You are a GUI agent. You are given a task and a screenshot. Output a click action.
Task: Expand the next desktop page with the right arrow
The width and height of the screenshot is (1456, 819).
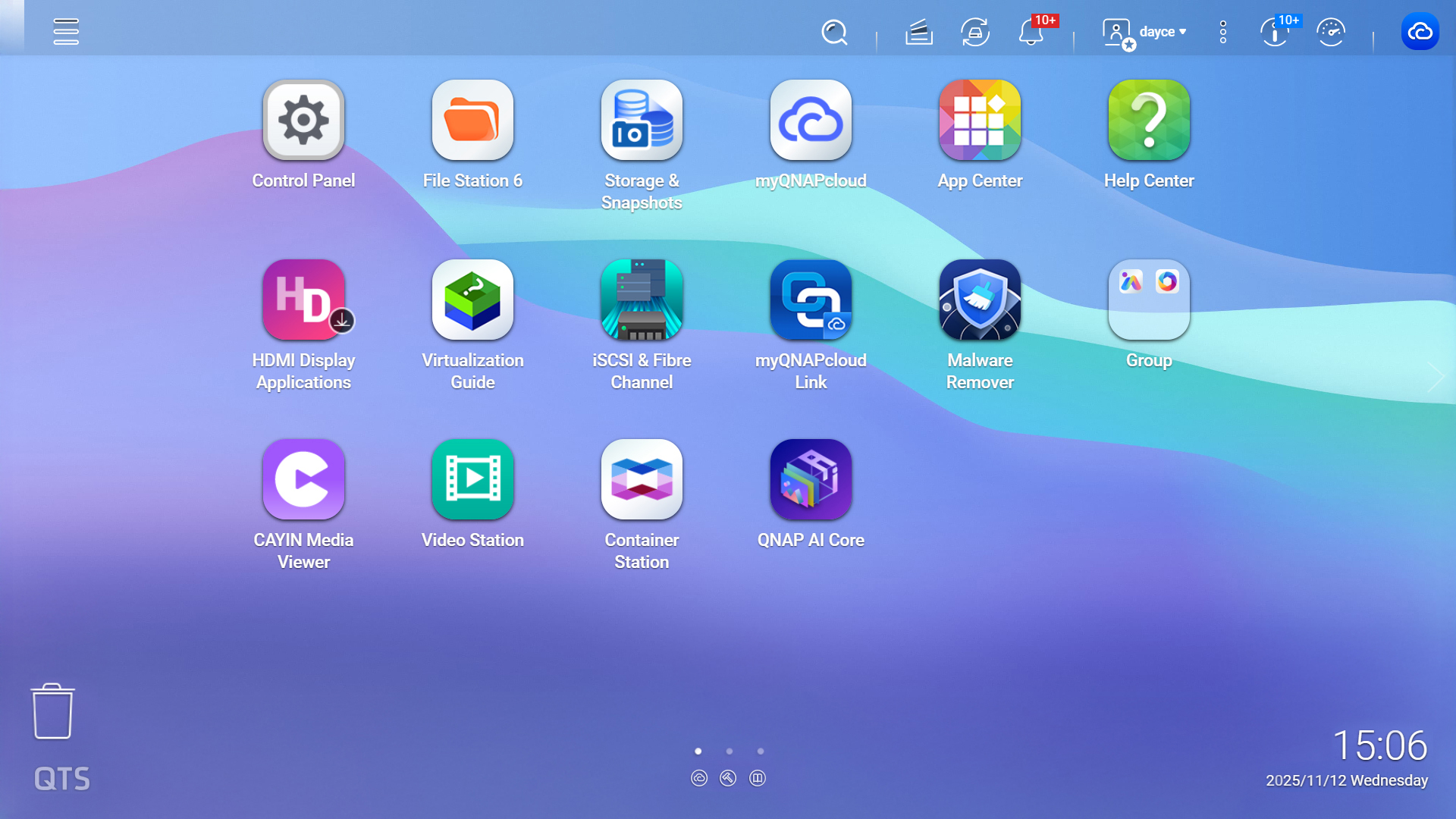click(1436, 375)
